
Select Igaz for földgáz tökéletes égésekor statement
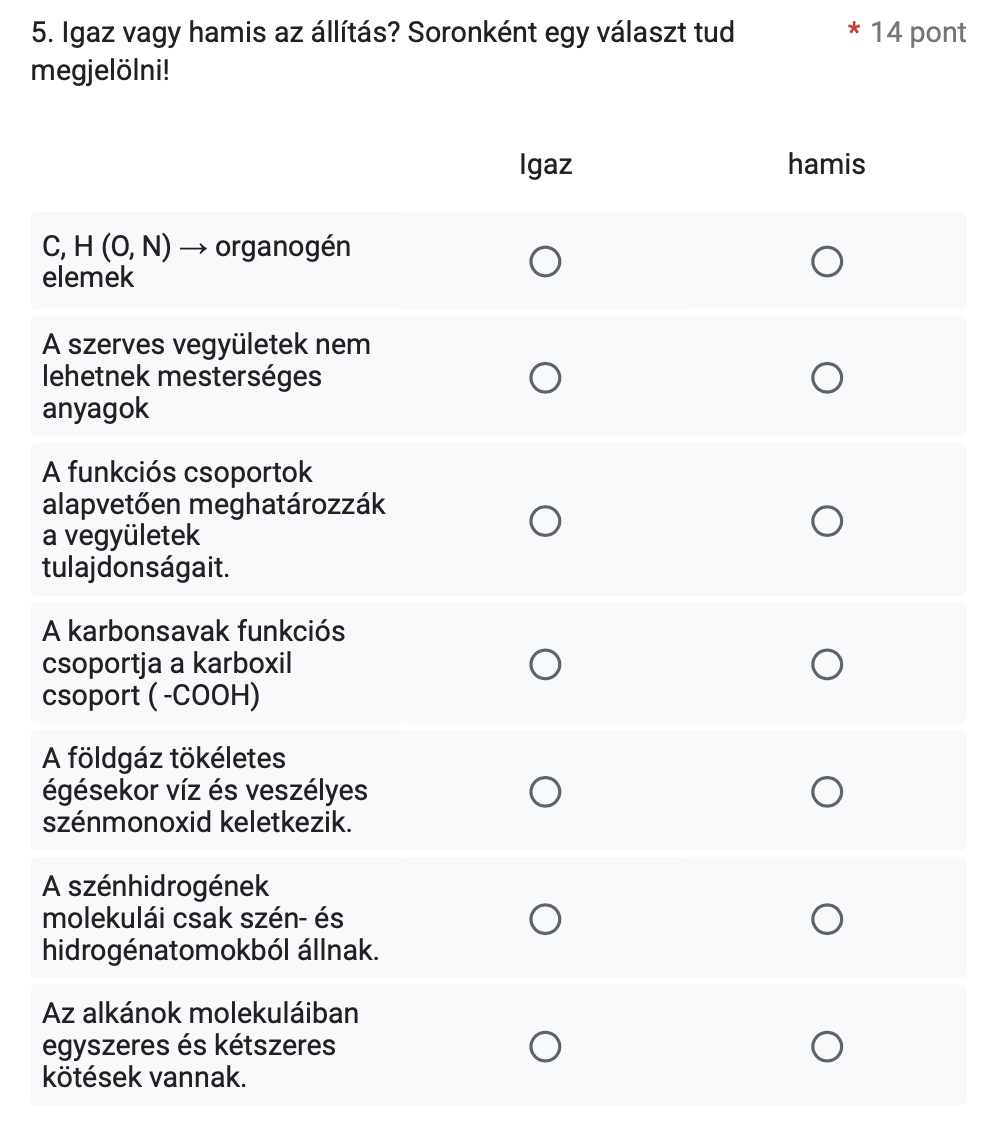click(x=545, y=792)
